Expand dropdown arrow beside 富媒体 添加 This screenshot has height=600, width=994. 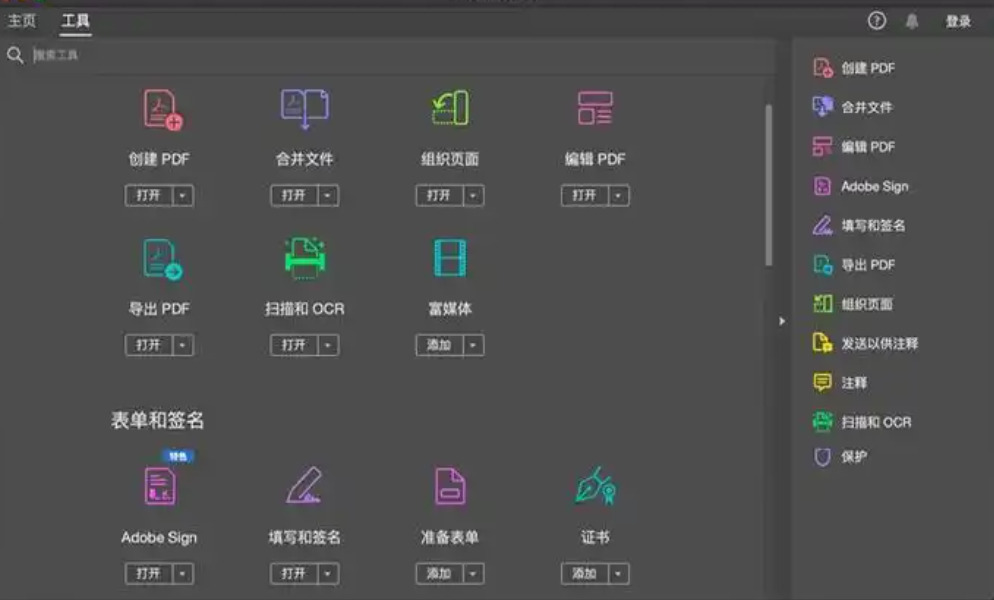pyautogui.click(x=473, y=345)
